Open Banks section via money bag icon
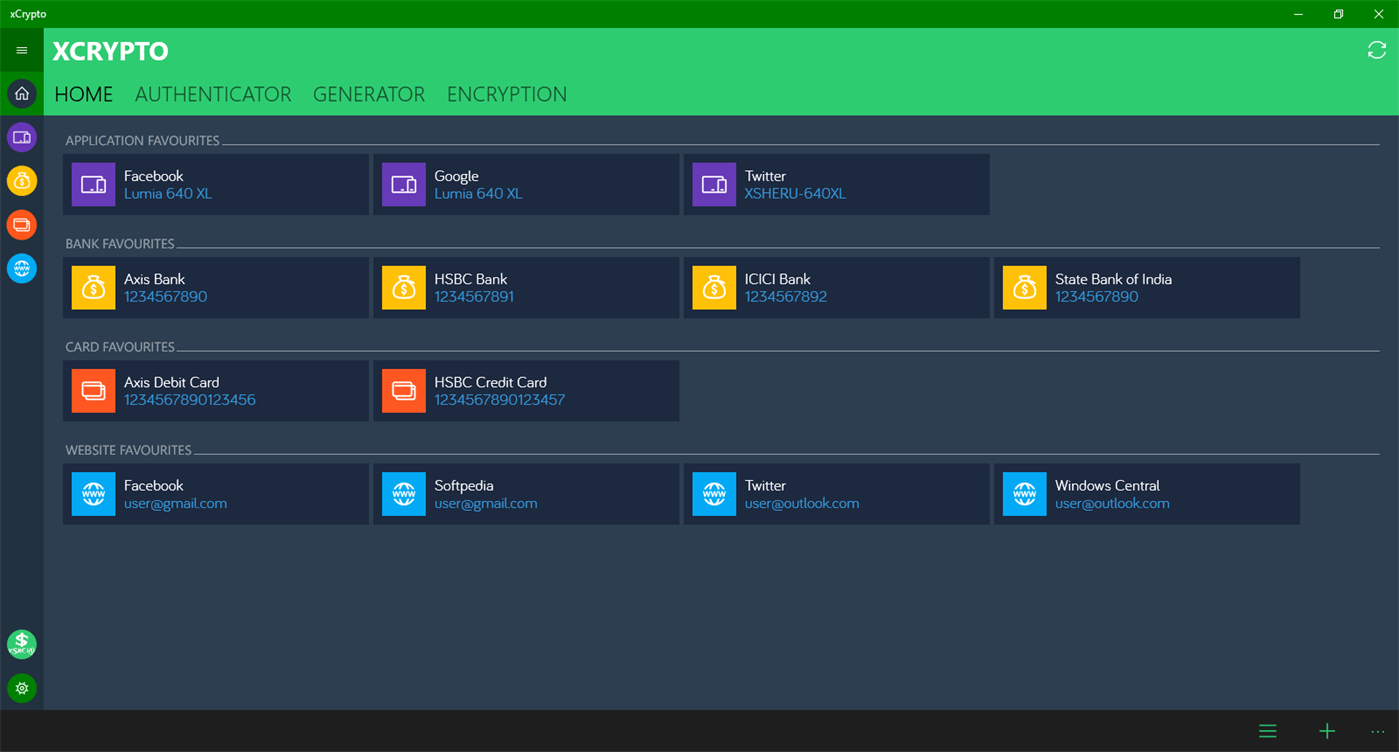 point(20,181)
